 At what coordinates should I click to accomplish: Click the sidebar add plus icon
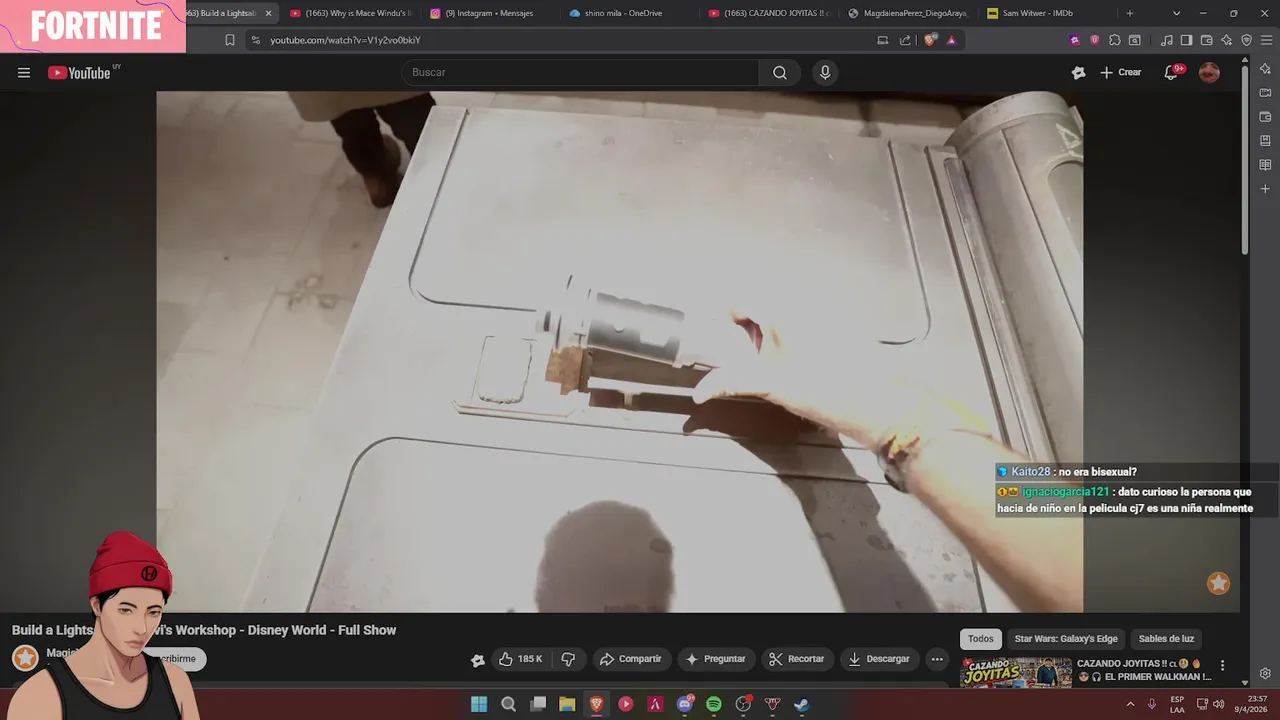(1265, 189)
